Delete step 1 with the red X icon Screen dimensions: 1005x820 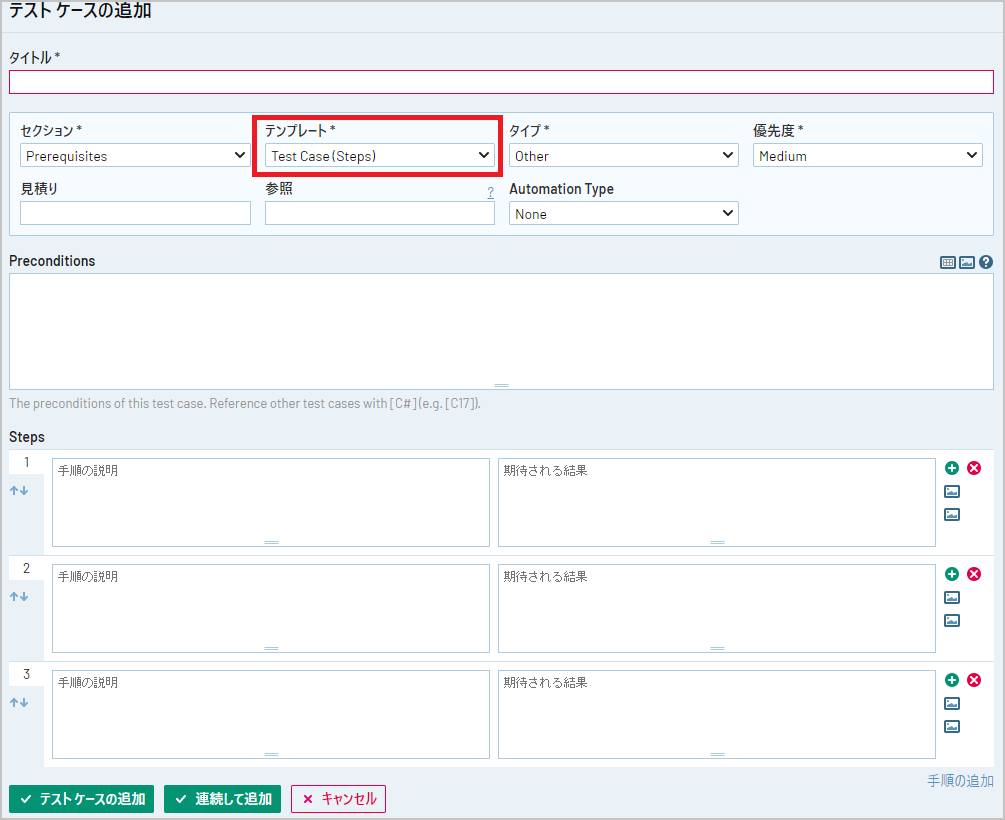click(974, 468)
